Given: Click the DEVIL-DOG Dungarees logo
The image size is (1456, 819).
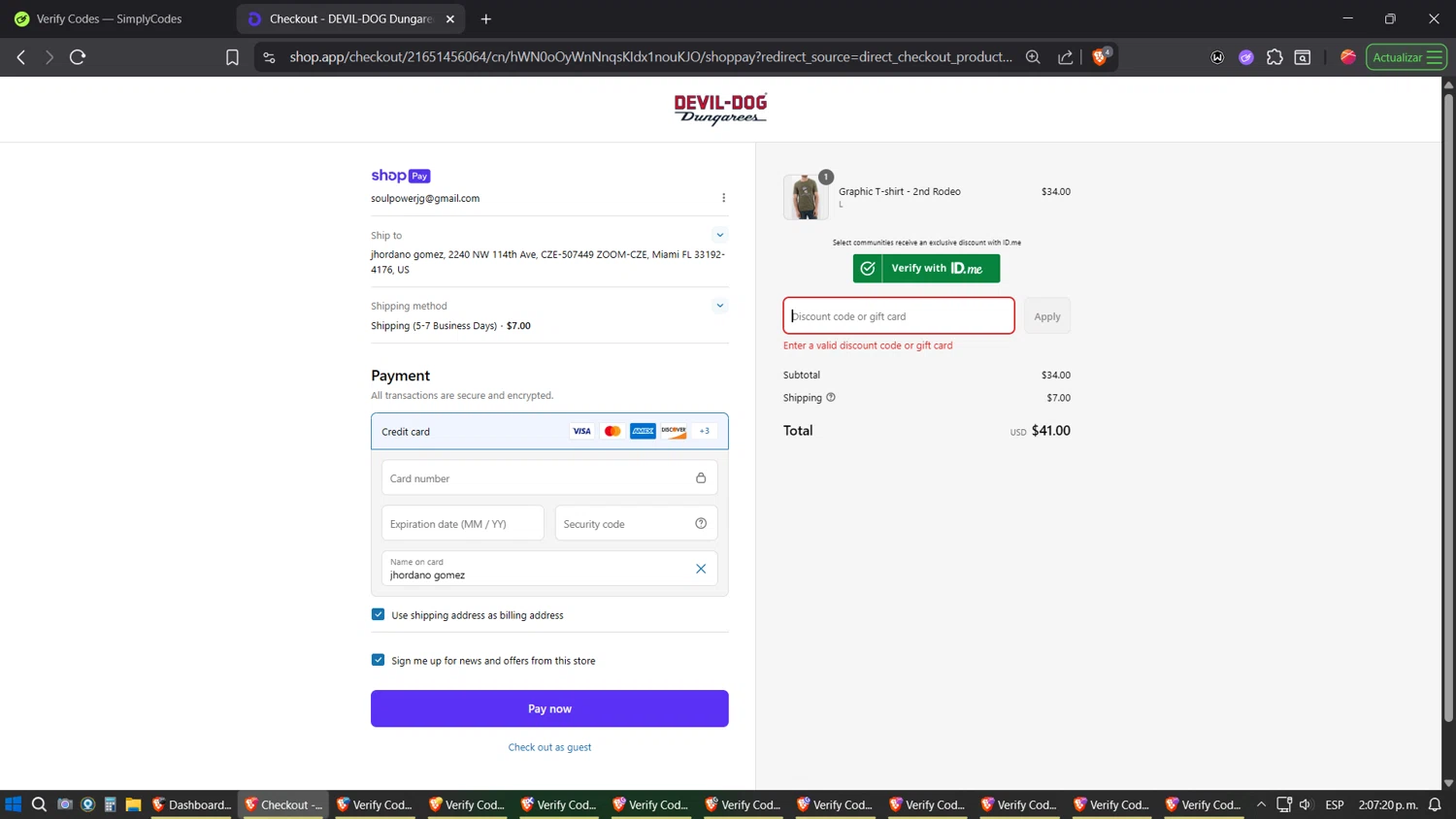Looking at the screenshot, I should [x=720, y=110].
